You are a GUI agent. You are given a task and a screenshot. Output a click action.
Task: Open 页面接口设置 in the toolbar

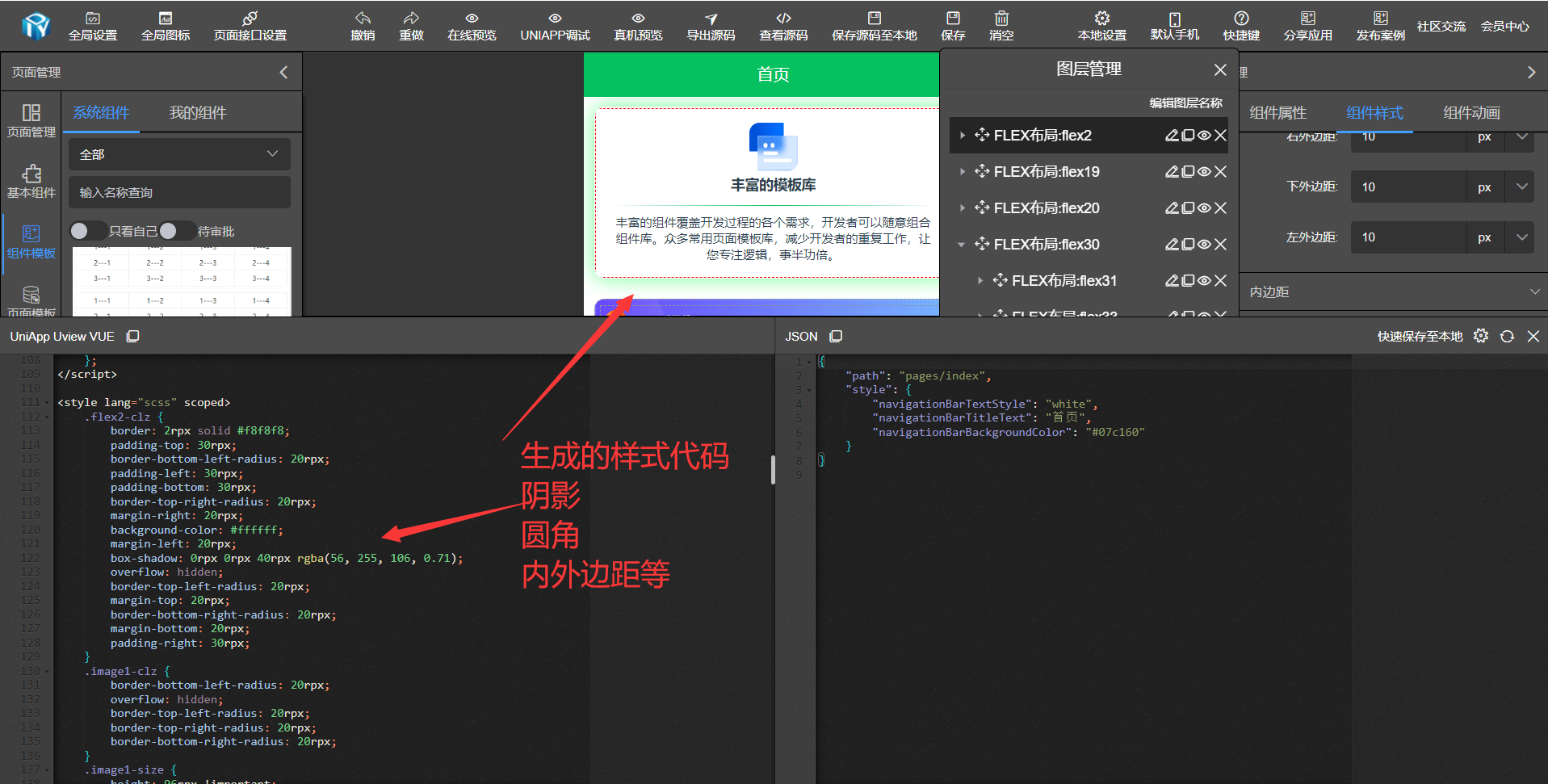pos(250,27)
